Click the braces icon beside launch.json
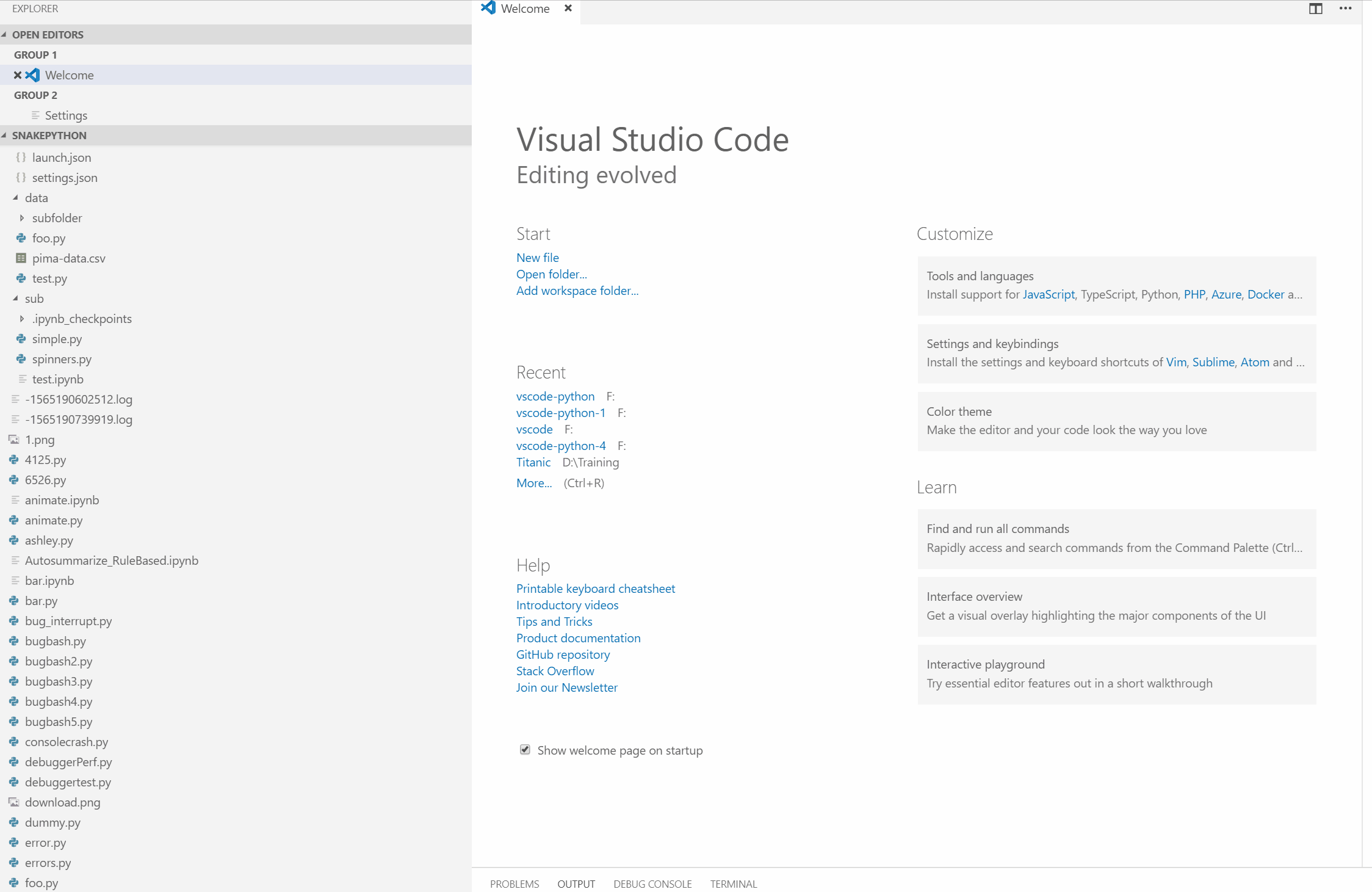This screenshot has width=1372, height=892. pos(21,158)
